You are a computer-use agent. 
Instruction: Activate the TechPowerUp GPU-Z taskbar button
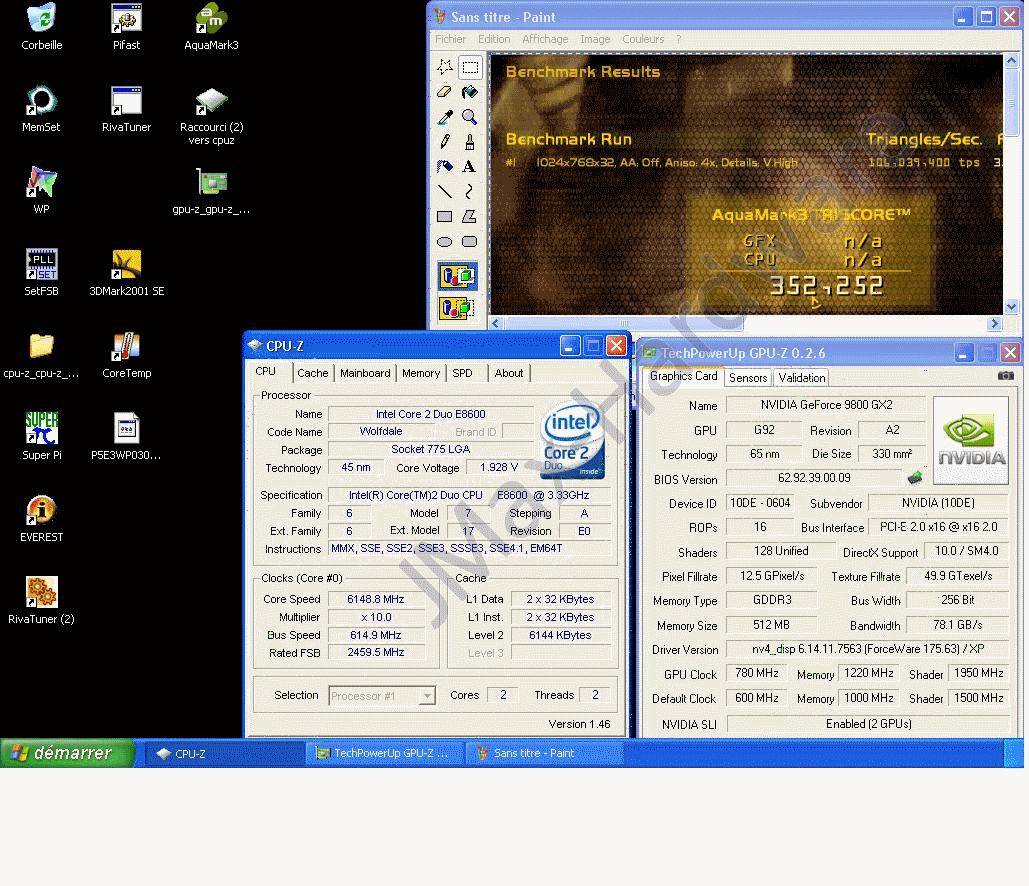pyautogui.click(x=386, y=753)
